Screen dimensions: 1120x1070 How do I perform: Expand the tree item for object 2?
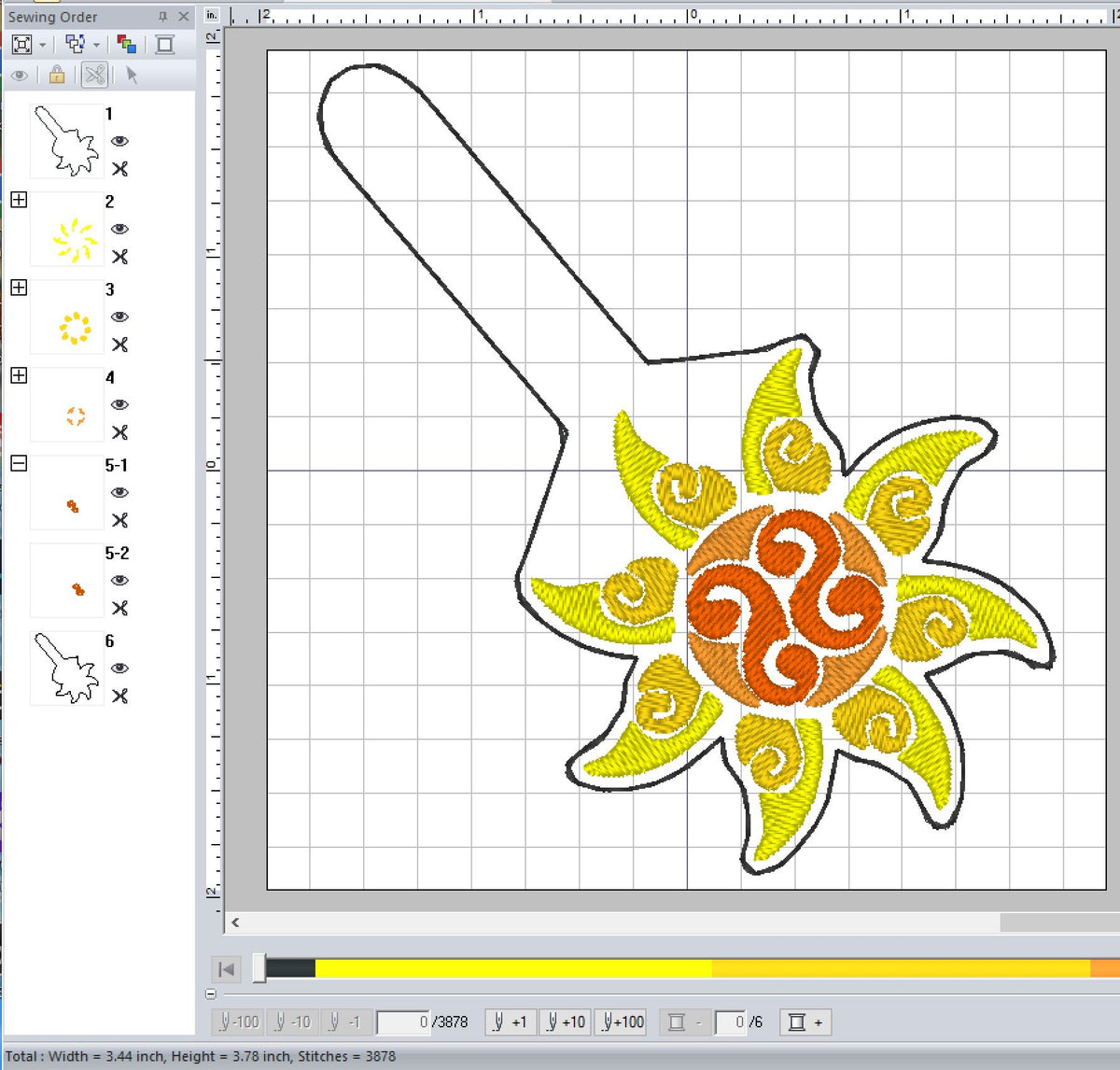click(18, 200)
